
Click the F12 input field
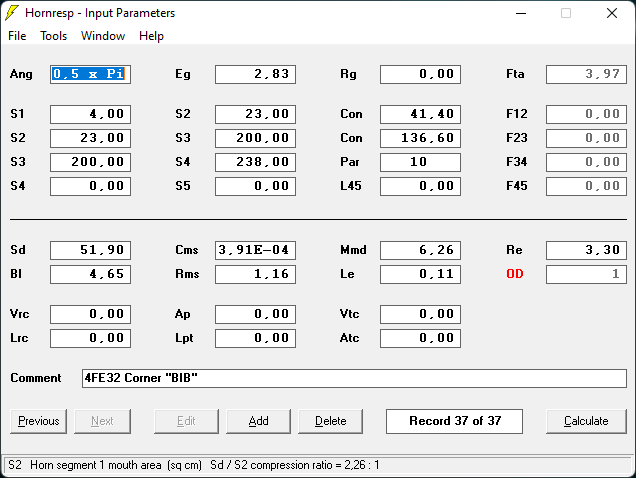586,114
